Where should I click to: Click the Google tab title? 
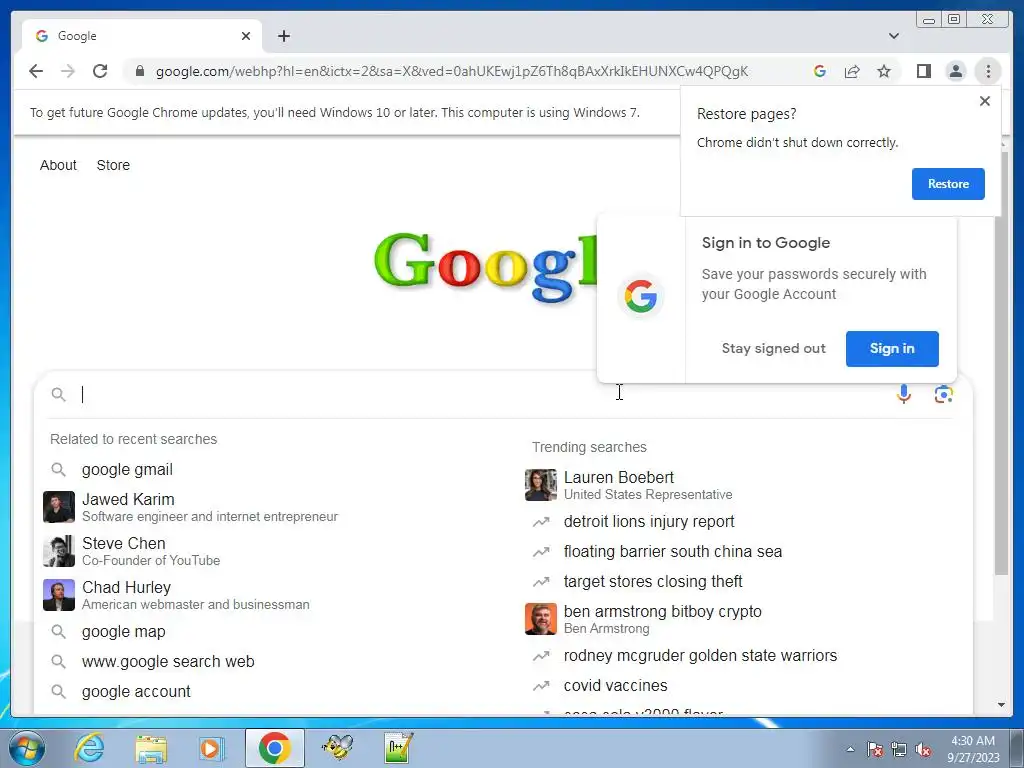tap(77, 36)
